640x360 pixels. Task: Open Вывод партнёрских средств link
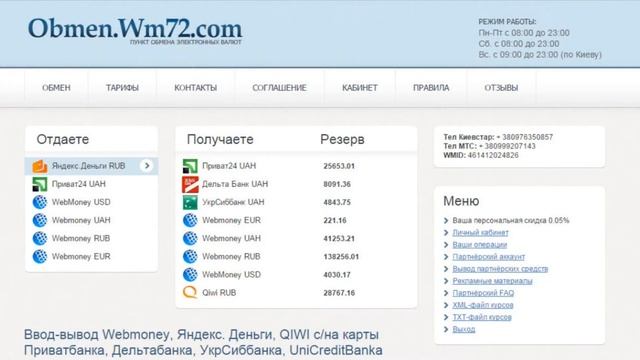[x=500, y=269]
